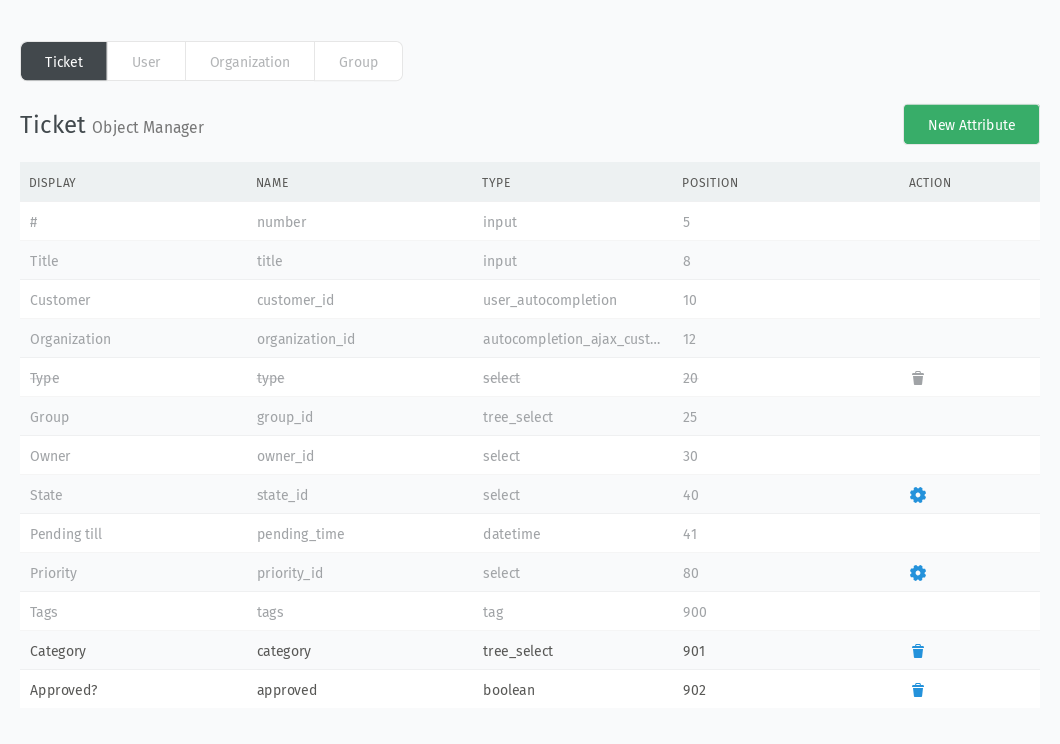Click the 'autocompletion_ajax_cust...' type cell

click(x=571, y=339)
